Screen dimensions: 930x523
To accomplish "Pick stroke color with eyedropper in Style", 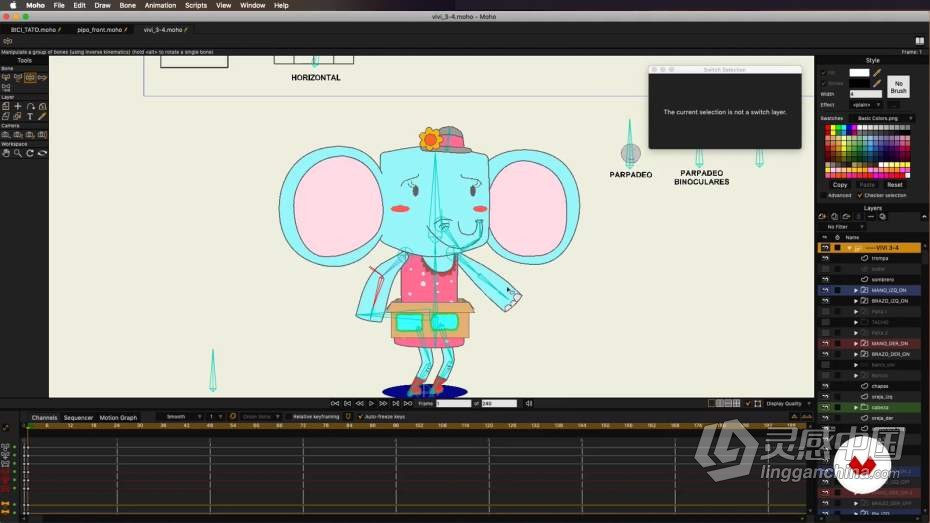I will point(877,83).
